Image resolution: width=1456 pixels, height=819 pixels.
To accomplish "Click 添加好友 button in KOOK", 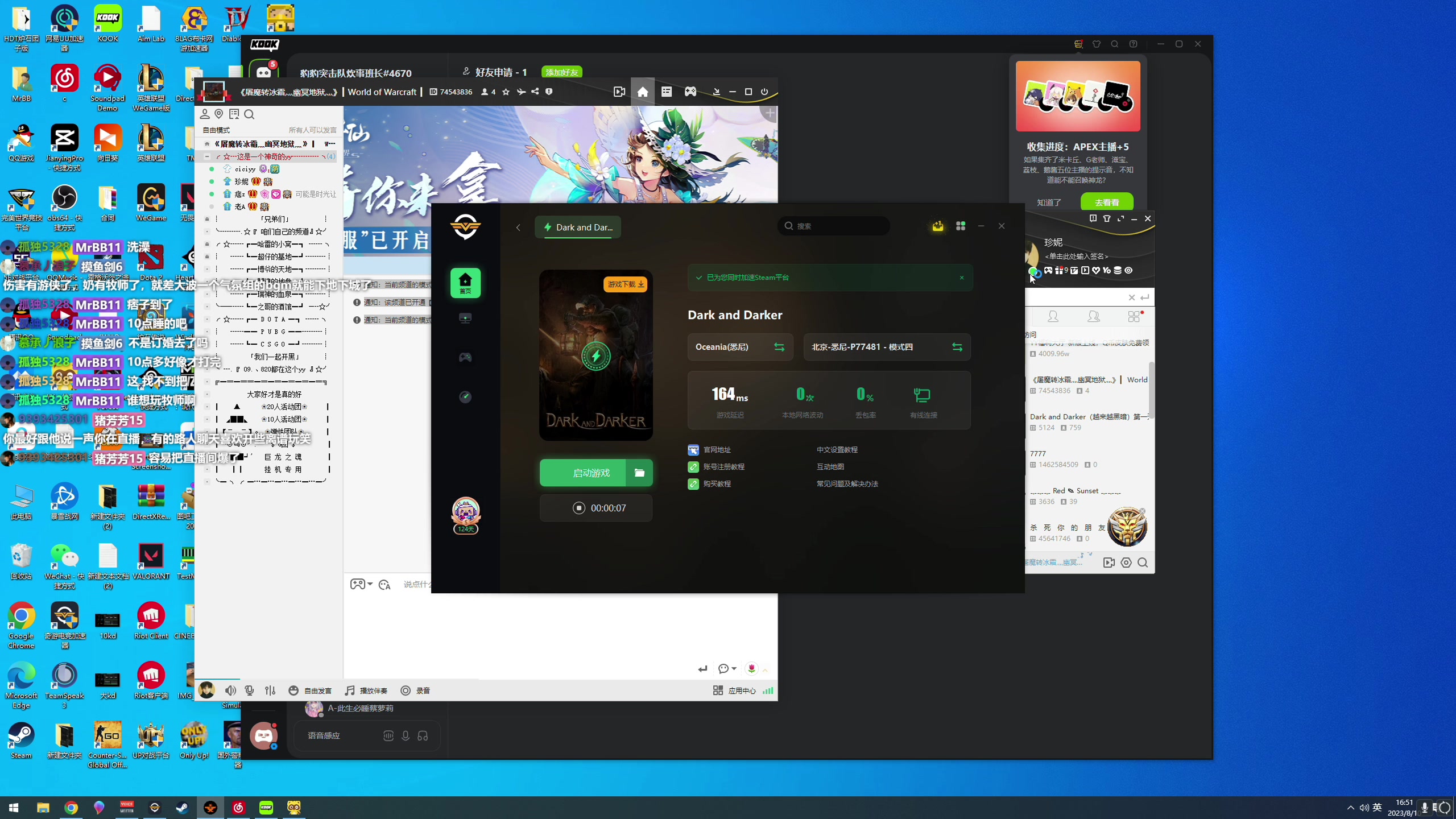I will [562, 72].
